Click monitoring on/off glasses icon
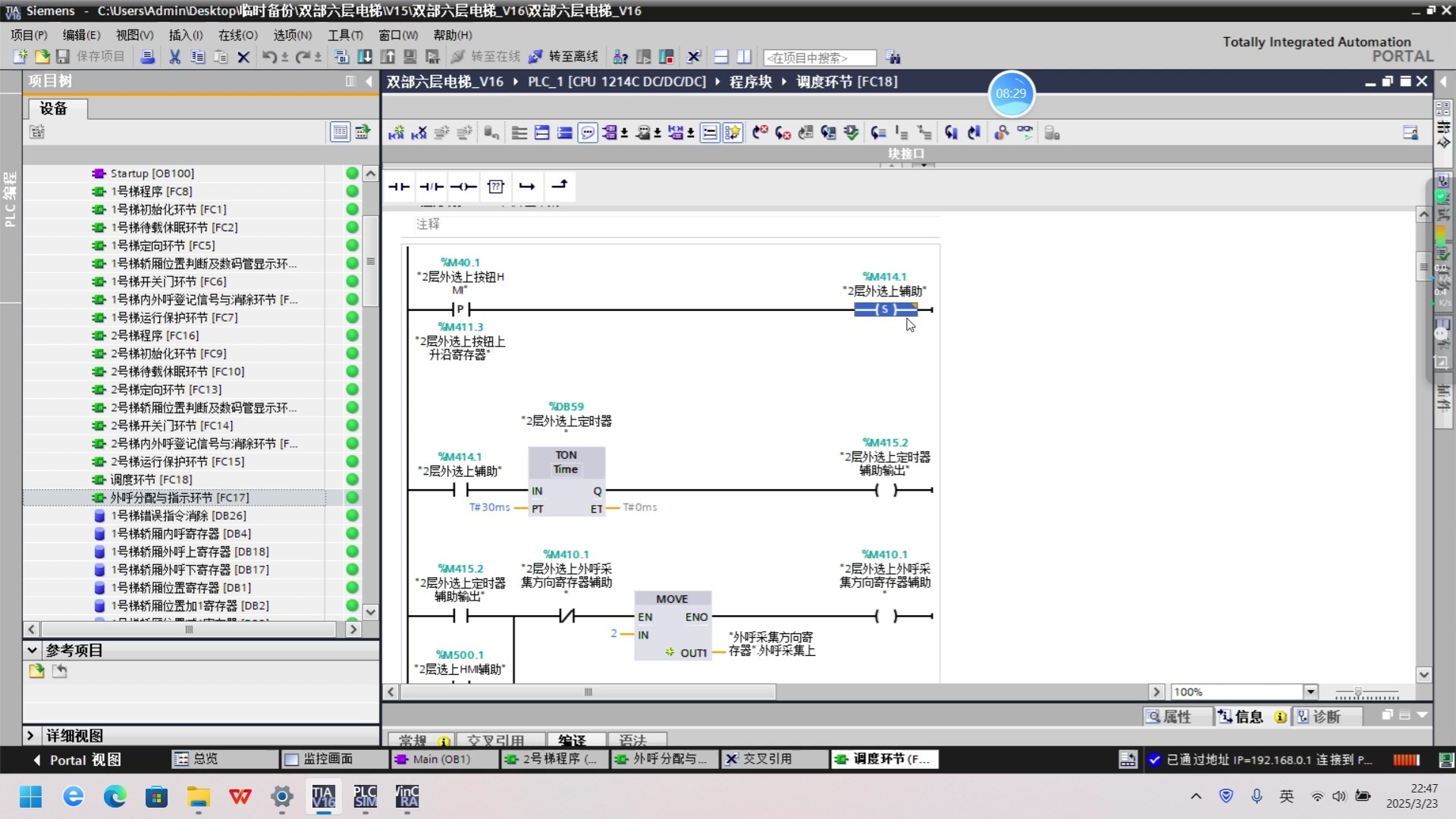The width and height of the screenshot is (1456, 819). click(1025, 133)
